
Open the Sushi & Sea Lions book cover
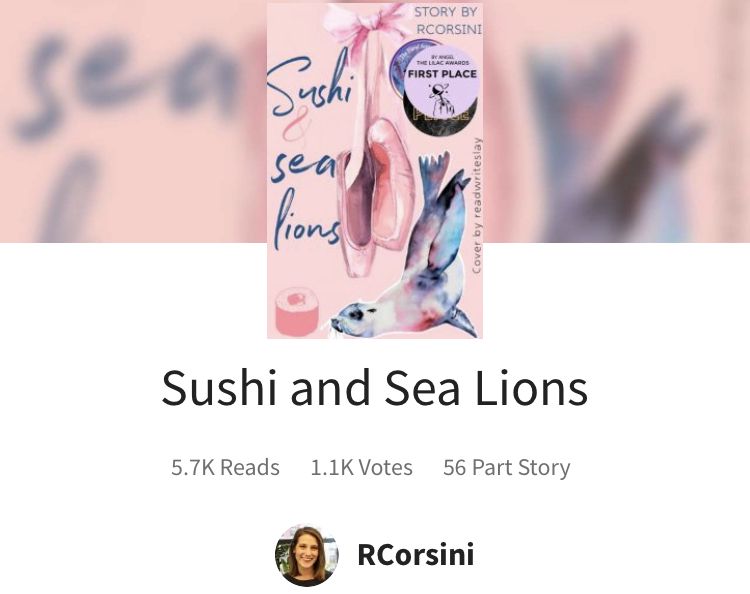click(375, 171)
